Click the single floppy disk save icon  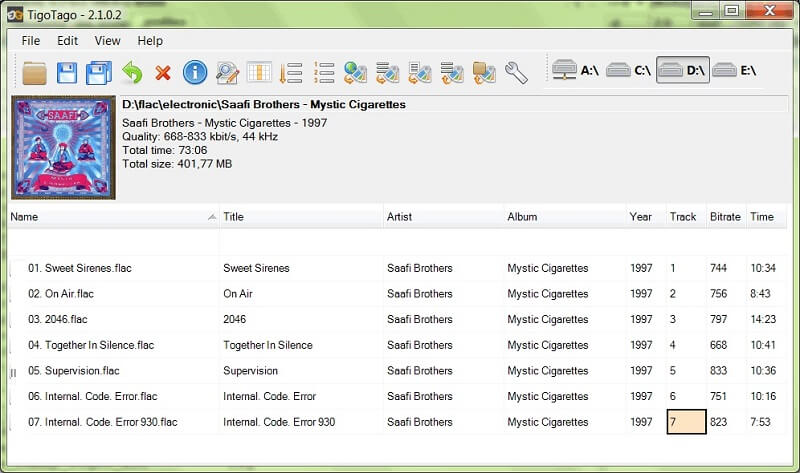(67, 72)
